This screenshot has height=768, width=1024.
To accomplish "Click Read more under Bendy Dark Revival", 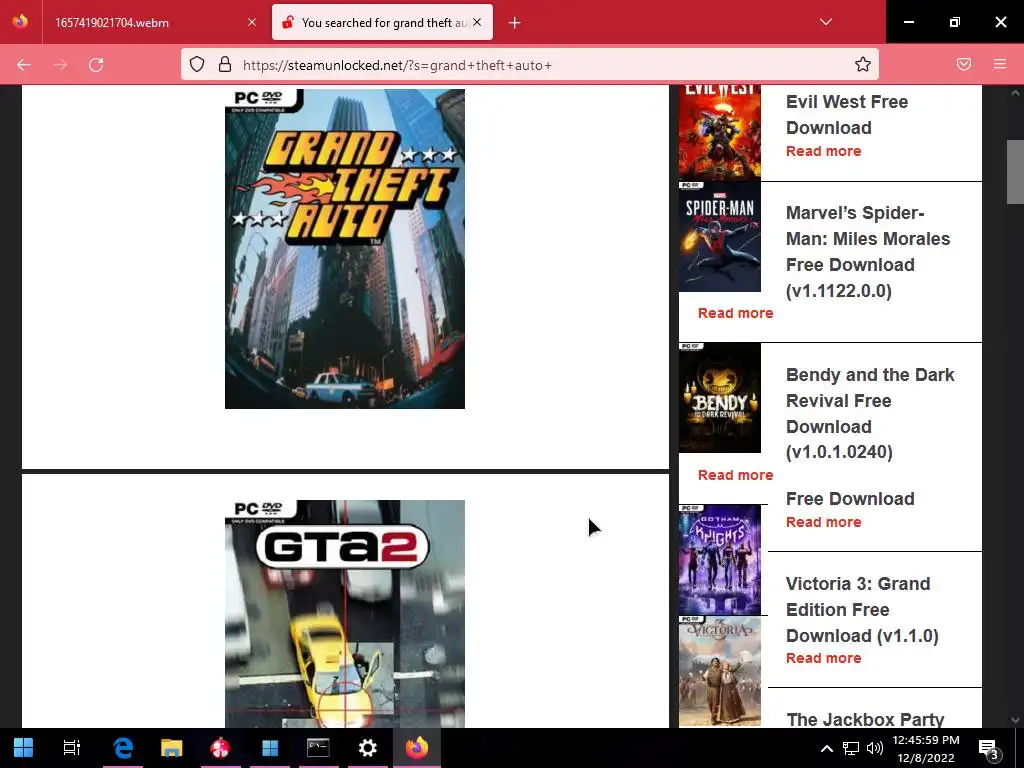I will pos(735,475).
